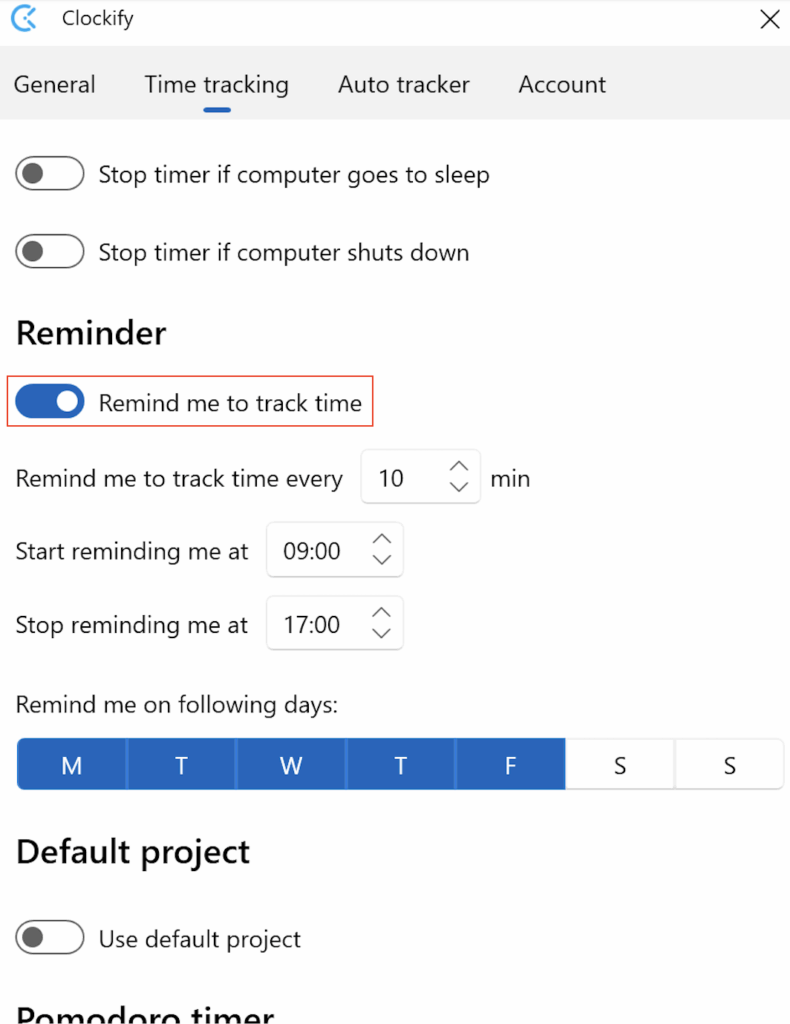The height and width of the screenshot is (1024, 790).
Task: Deselect Monday from reminder days
Action: coord(72,765)
